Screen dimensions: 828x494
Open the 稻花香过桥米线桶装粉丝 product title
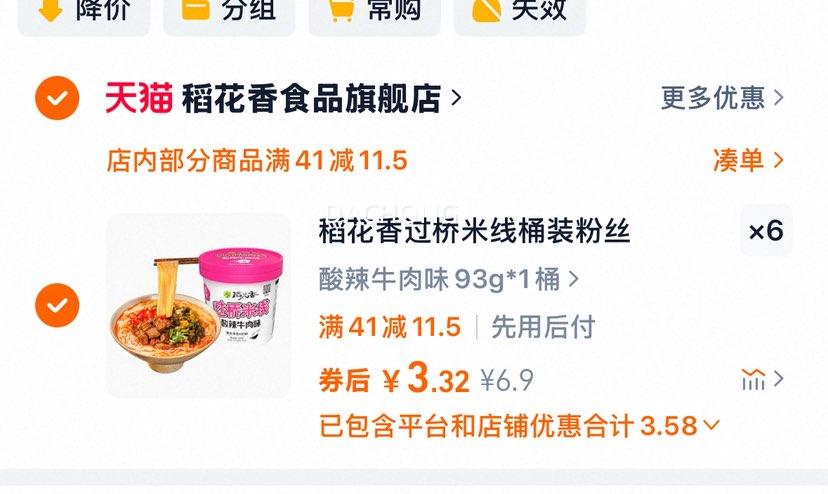474,231
